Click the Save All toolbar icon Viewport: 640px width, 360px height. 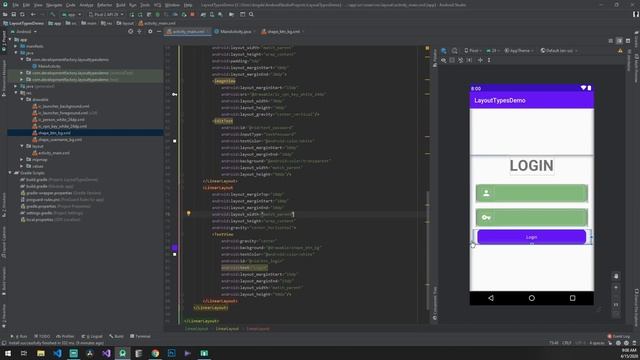point(13,14)
